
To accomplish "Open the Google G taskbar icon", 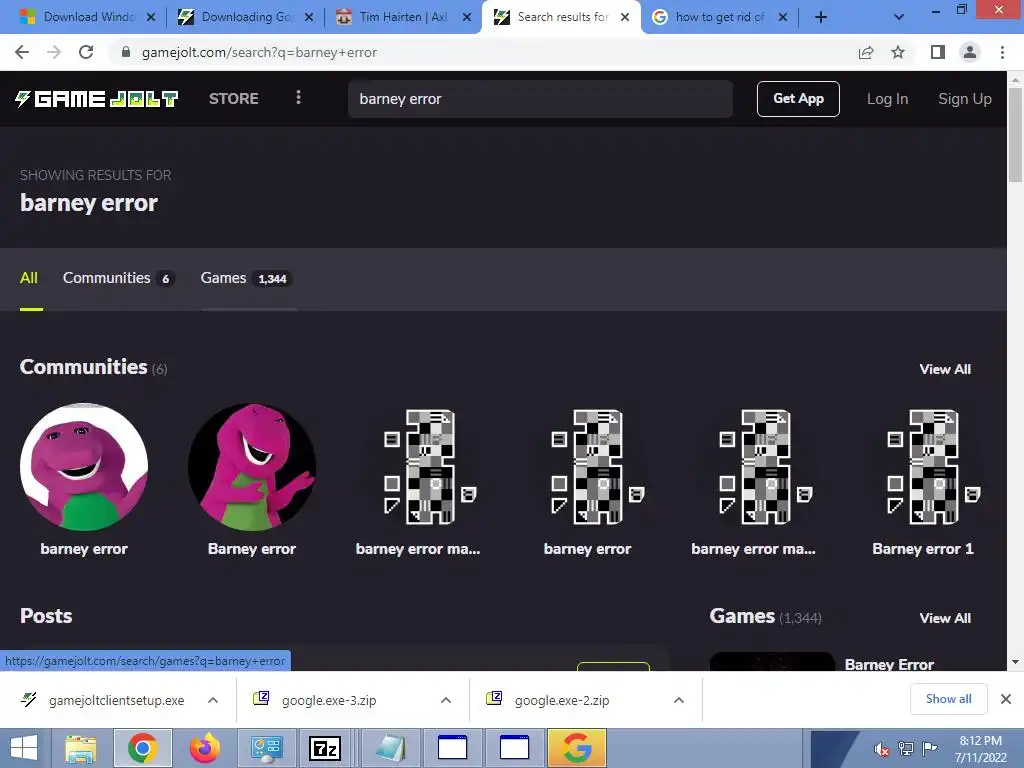I will click(x=577, y=748).
